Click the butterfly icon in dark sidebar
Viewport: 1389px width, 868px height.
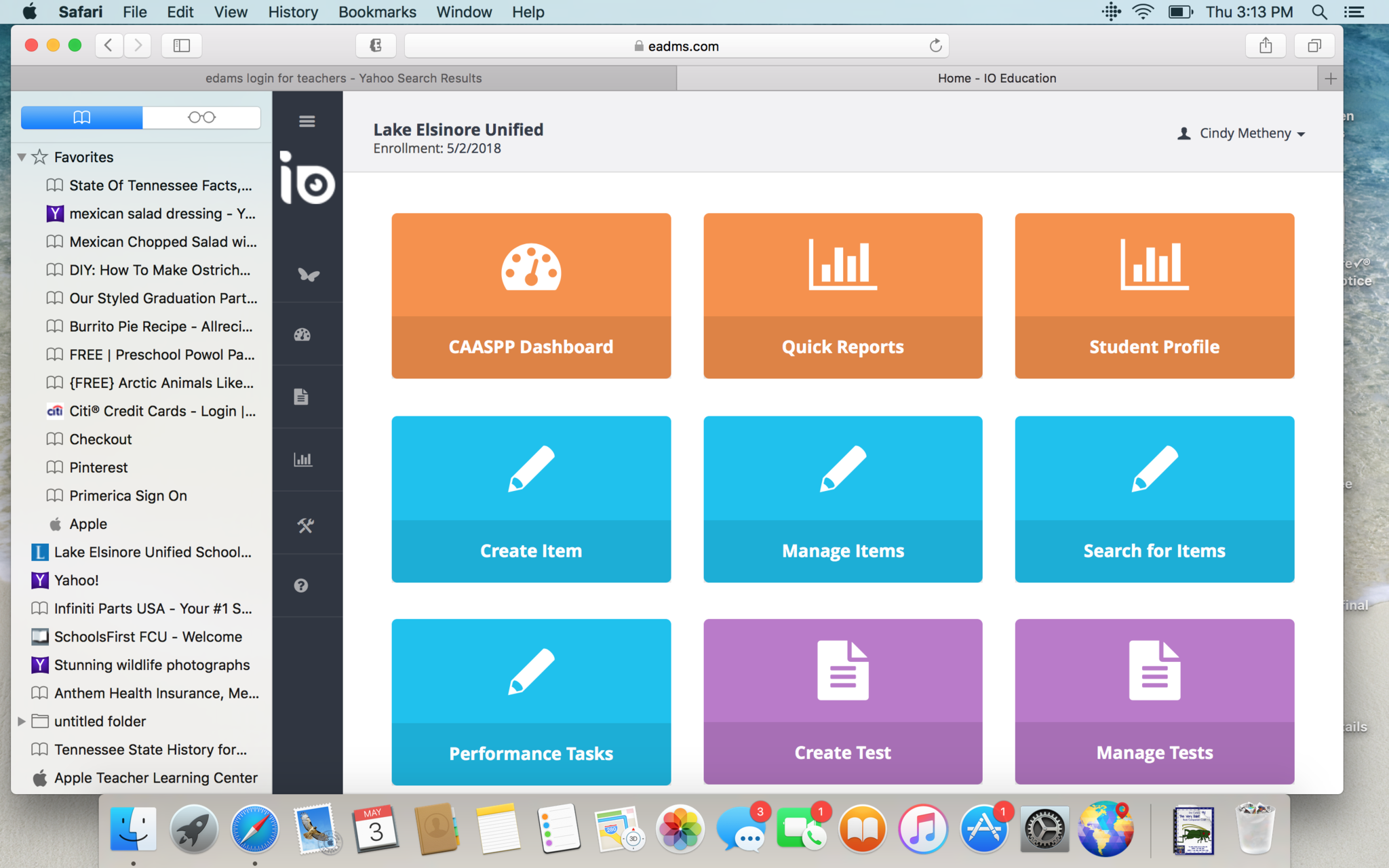pyautogui.click(x=308, y=275)
